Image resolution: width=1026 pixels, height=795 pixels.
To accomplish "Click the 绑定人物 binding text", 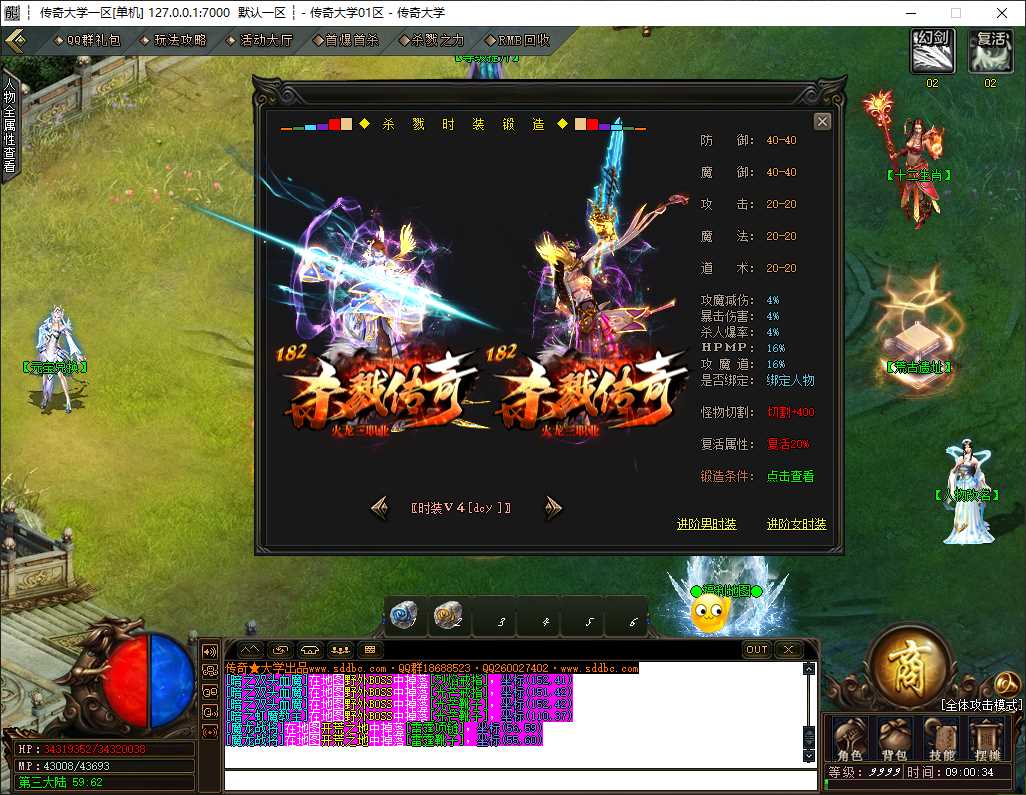I will tap(790, 380).
